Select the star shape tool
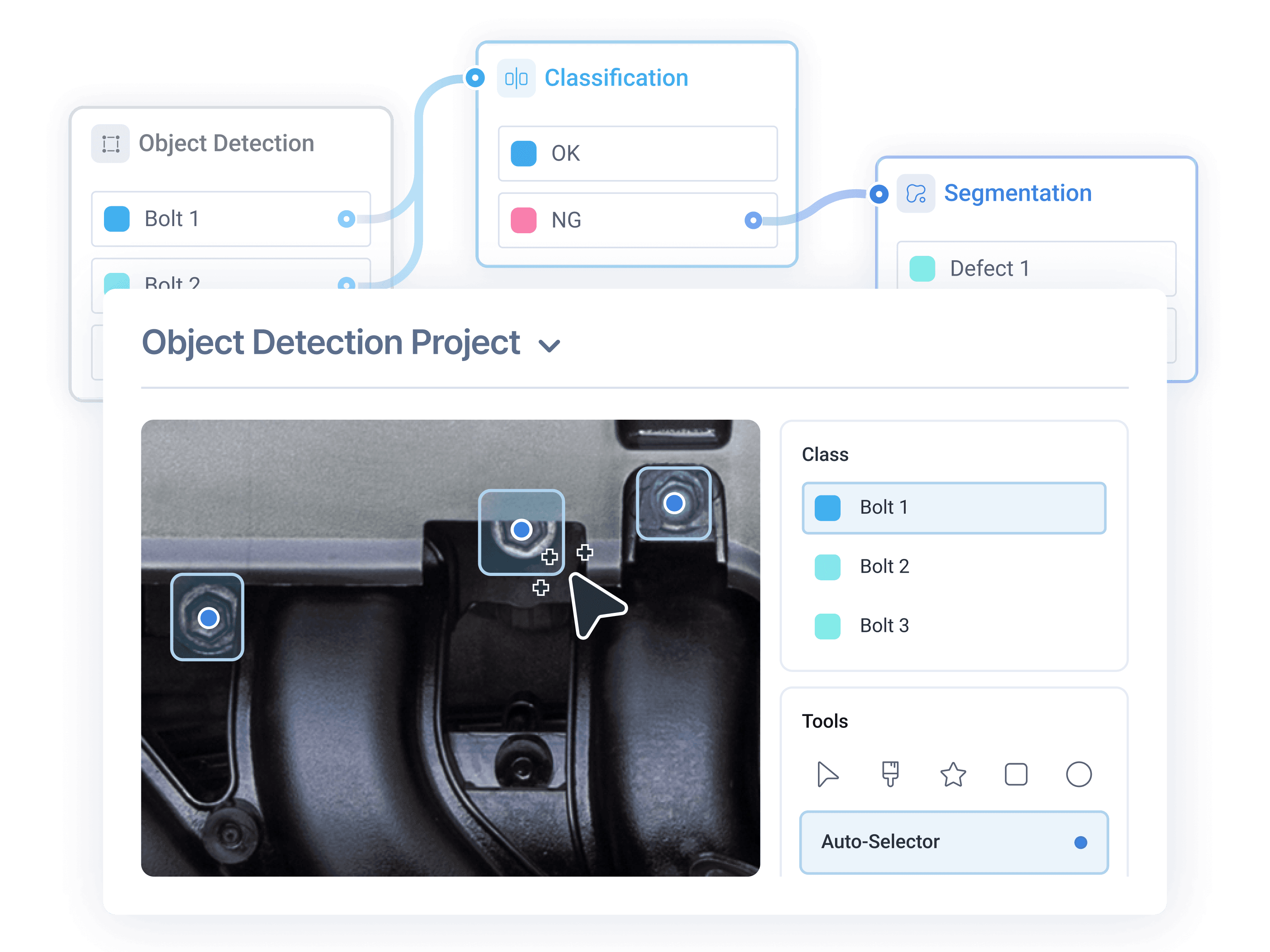Screen dimensions: 1270x952 pos(953,775)
